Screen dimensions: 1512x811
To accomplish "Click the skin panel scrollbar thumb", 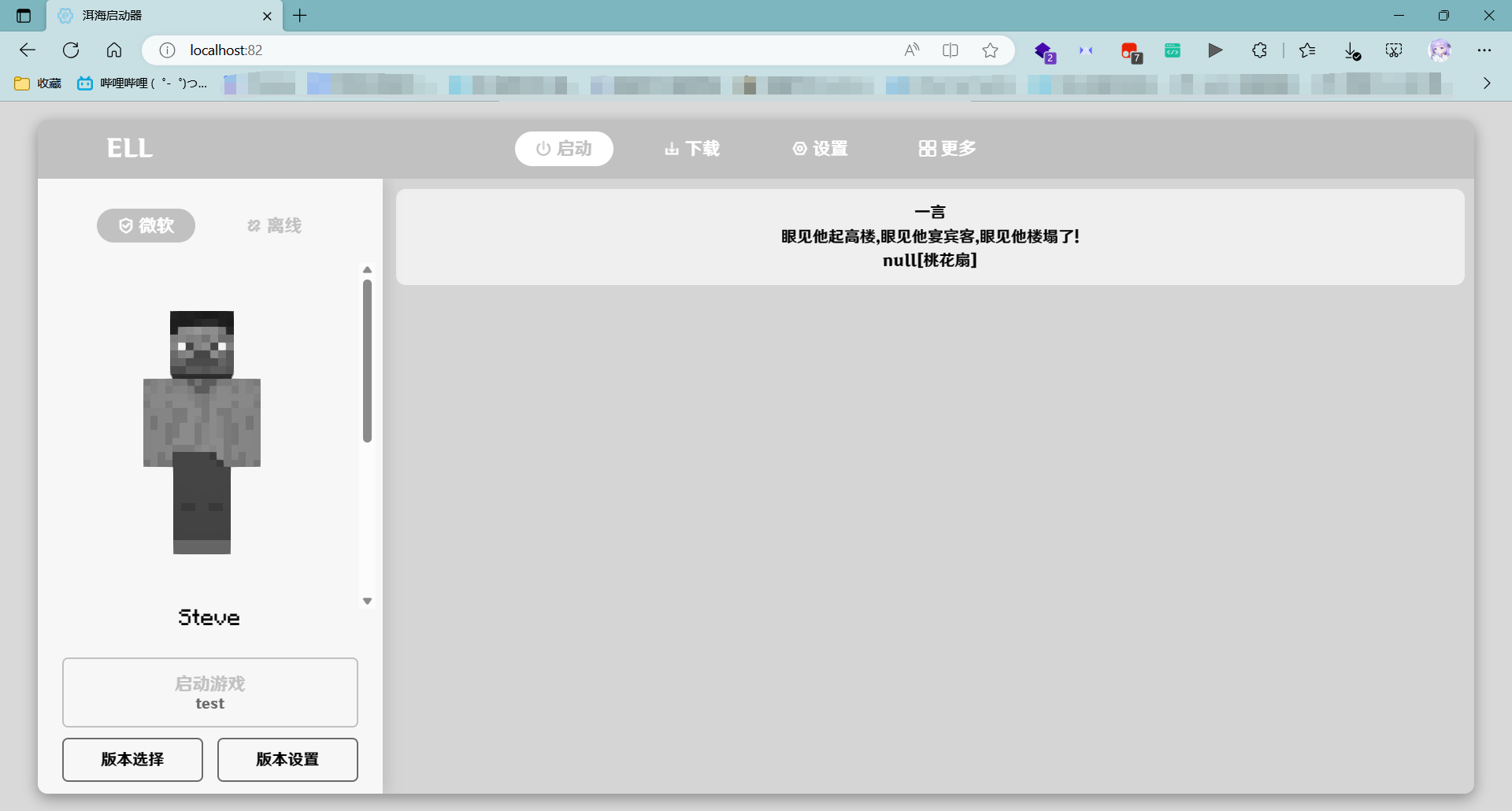I will (367, 361).
